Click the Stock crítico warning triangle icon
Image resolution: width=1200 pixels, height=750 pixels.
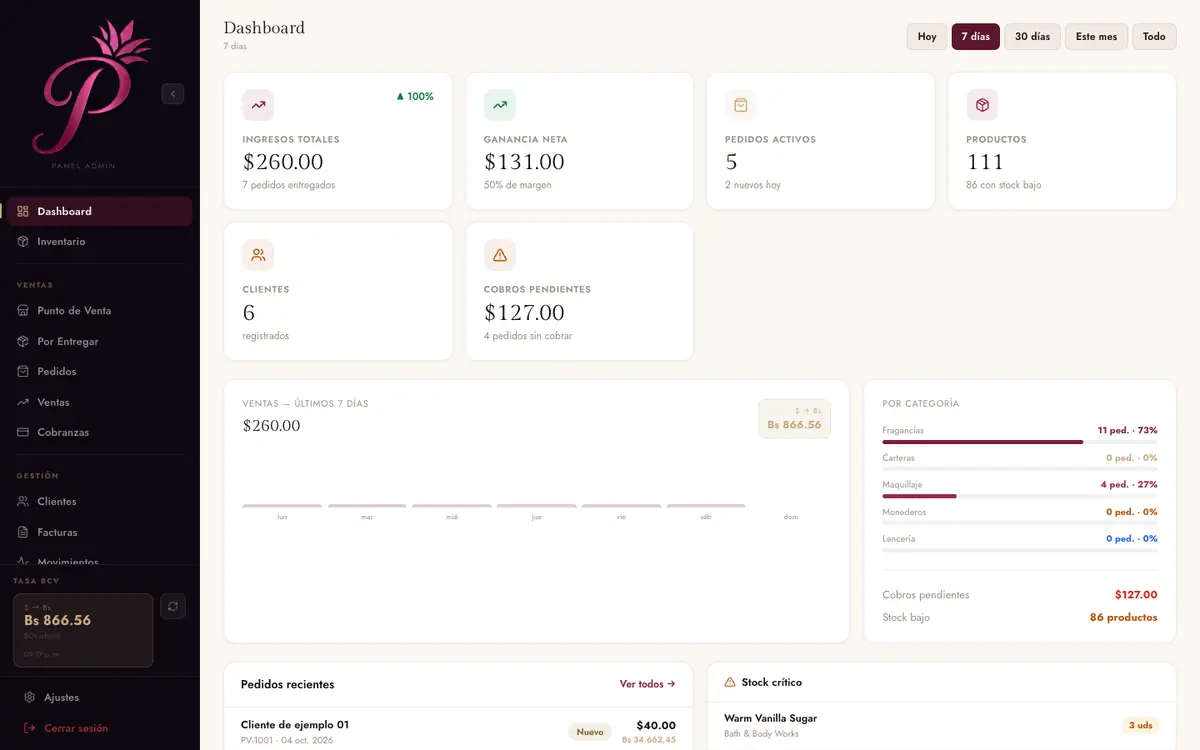click(730, 682)
